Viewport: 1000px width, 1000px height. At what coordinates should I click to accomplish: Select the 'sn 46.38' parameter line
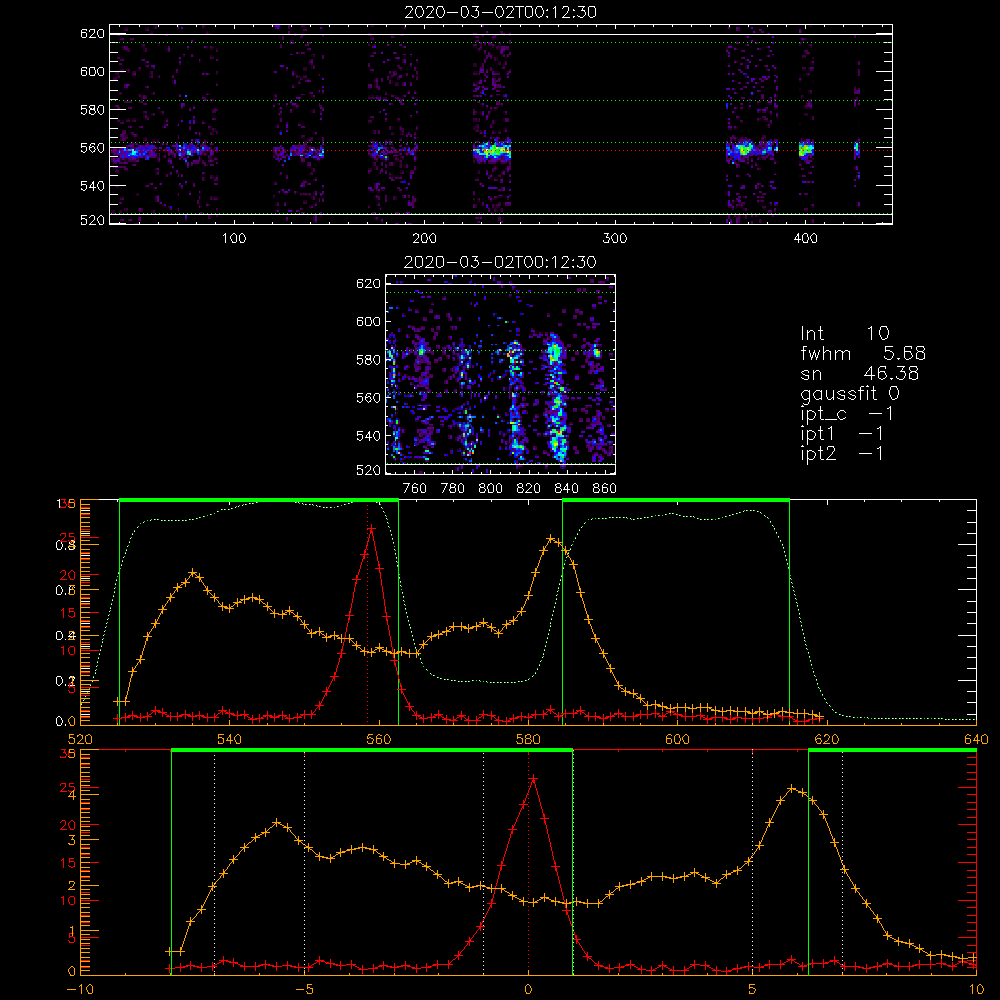tap(859, 373)
